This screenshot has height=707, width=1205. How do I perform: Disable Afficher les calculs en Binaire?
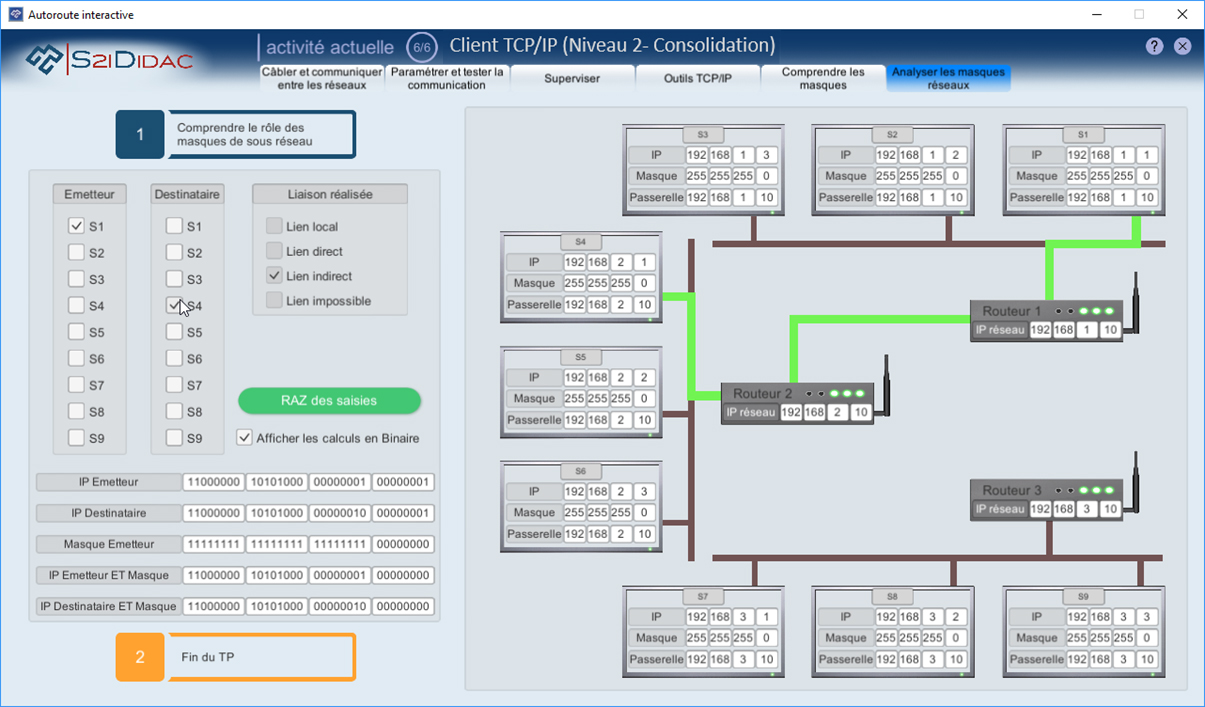244,438
